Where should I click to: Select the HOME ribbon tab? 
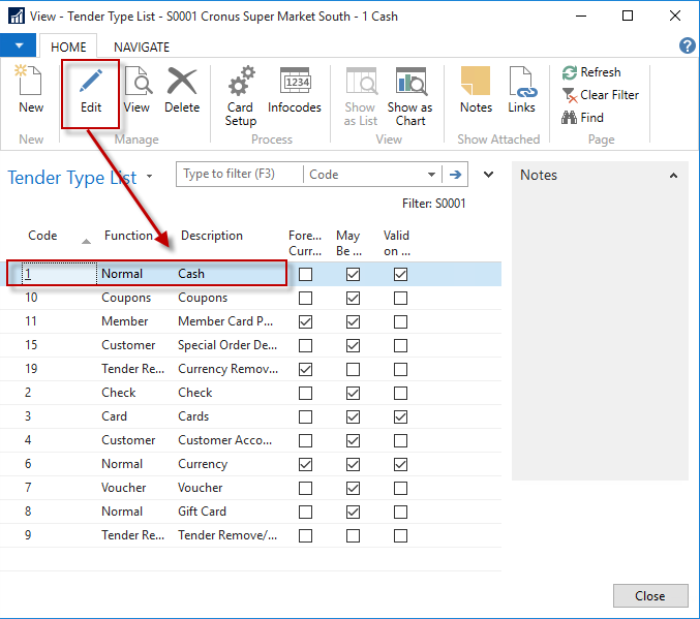69,47
